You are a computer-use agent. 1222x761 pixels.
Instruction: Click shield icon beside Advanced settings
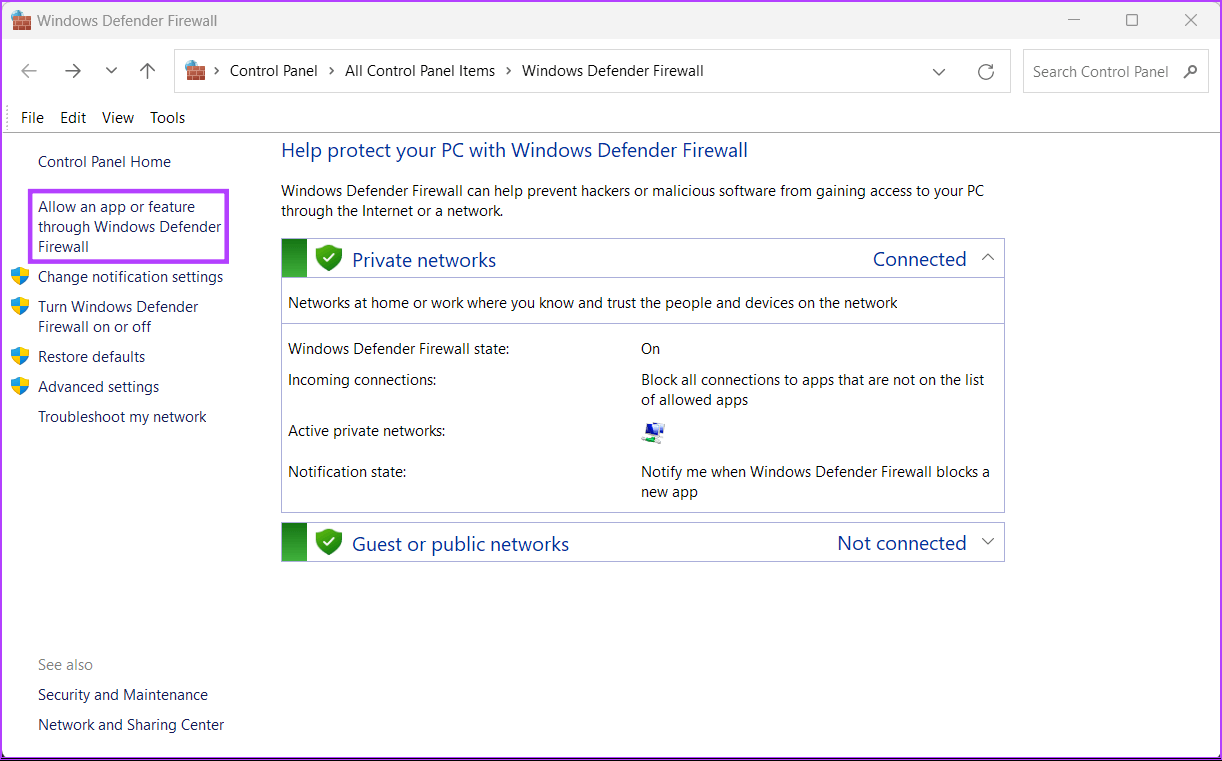click(20, 386)
